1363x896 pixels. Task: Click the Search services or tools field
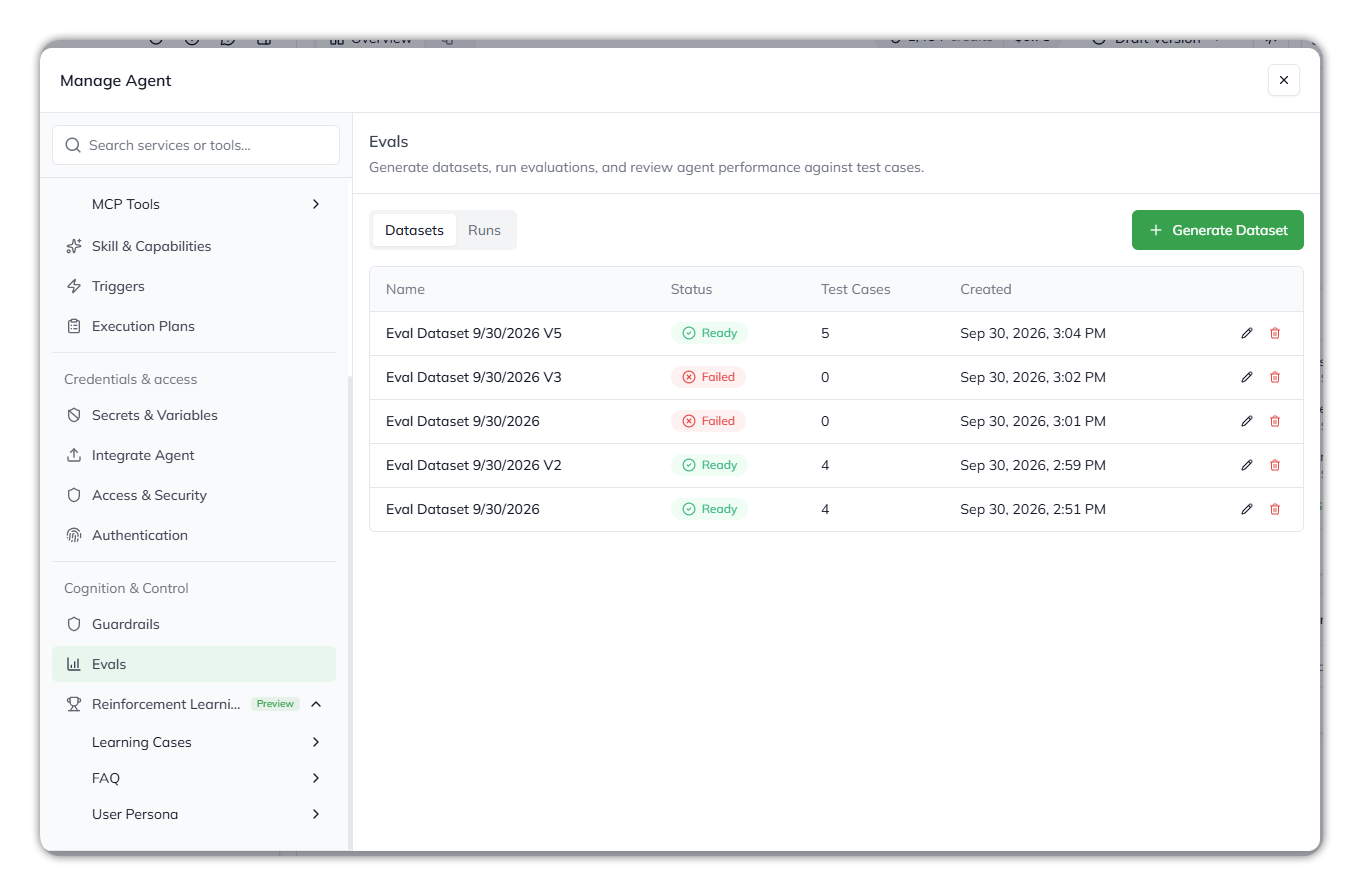(196, 145)
